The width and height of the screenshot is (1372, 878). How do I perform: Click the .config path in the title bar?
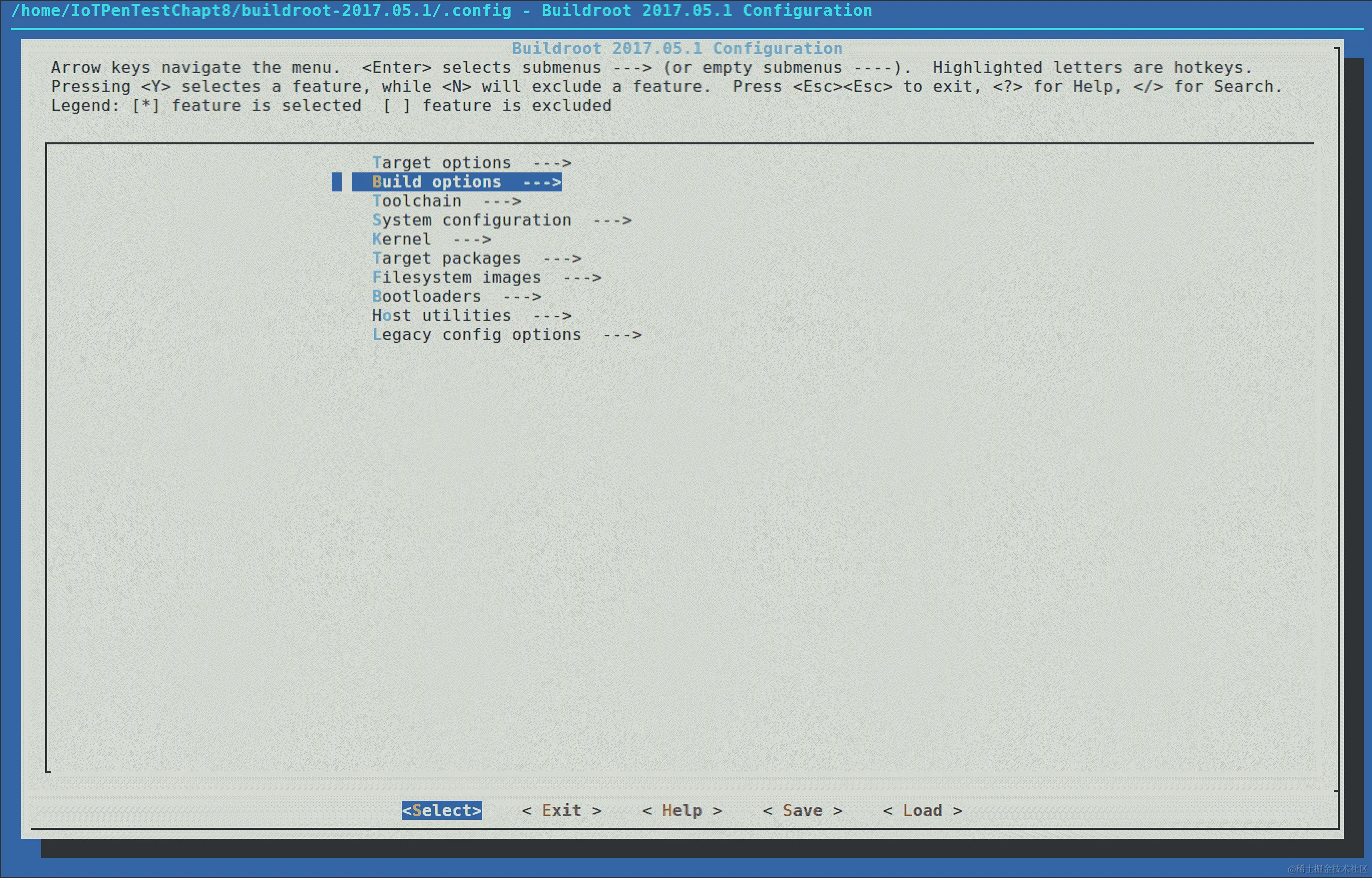[262, 10]
